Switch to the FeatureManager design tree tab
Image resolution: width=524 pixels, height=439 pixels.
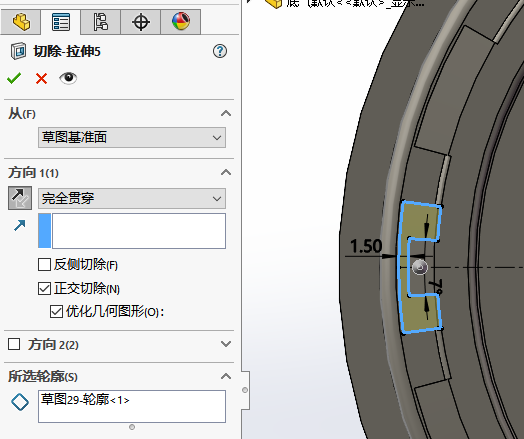(21, 22)
